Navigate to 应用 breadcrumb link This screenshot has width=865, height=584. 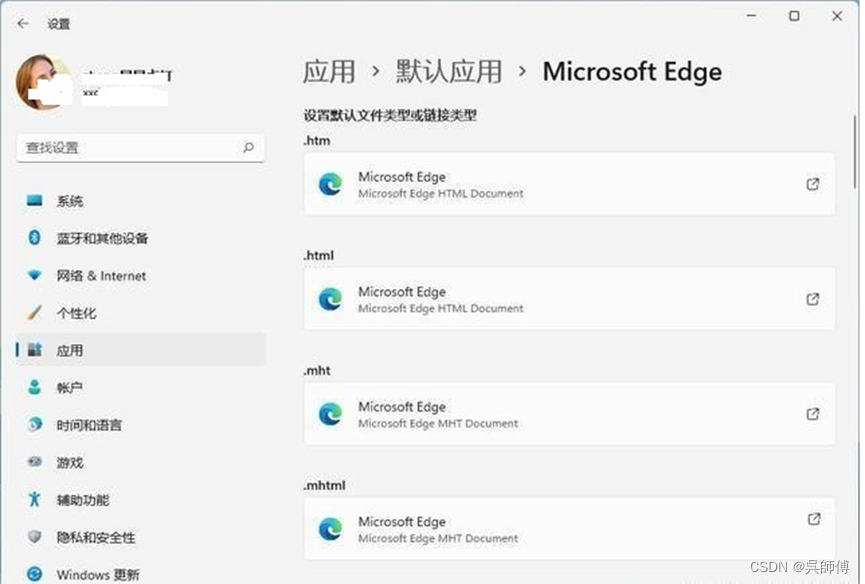pyautogui.click(x=329, y=72)
